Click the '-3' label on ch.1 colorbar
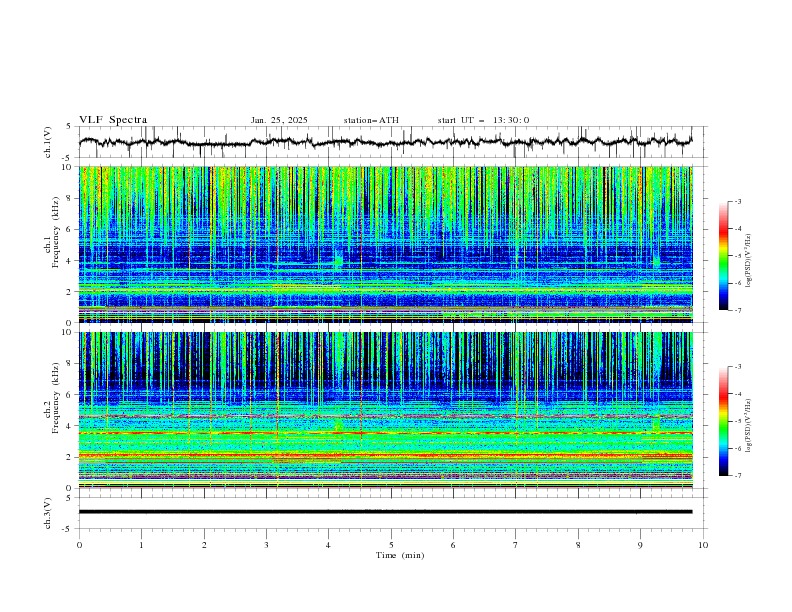The width and height of the screenshot is (792, 612). [738, 201]
